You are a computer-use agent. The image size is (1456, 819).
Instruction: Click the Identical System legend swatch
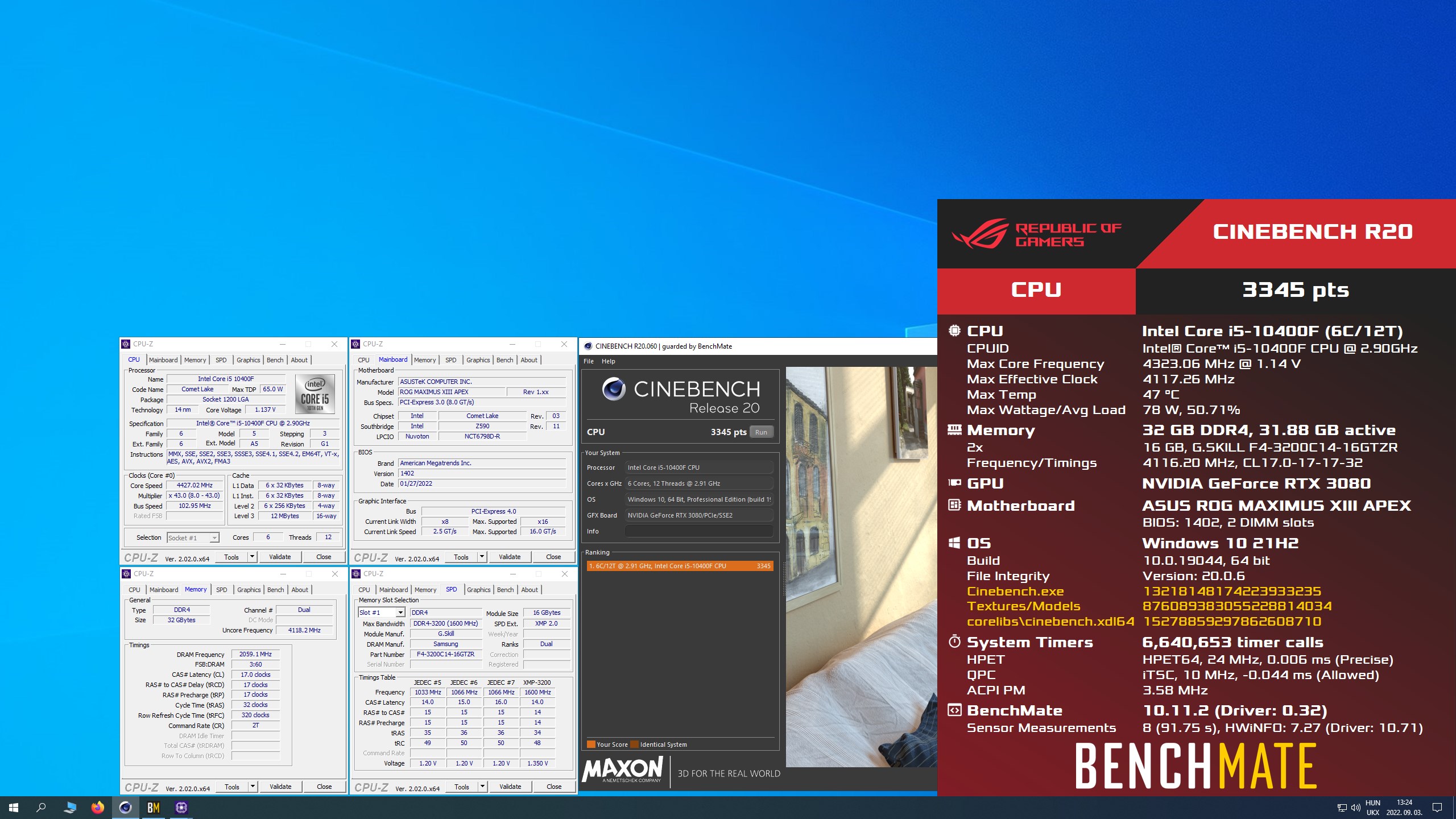tap(634, 744)
